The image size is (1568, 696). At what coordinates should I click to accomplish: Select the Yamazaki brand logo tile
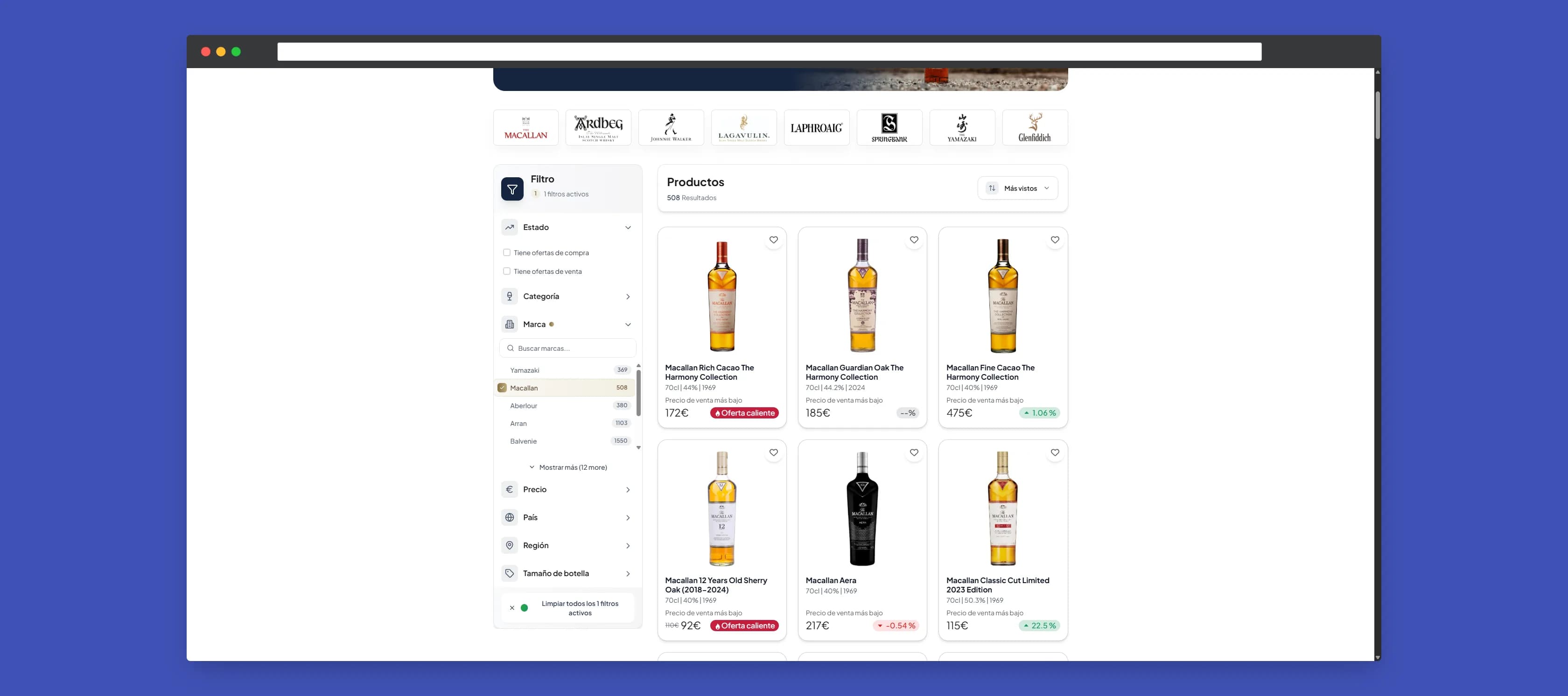point(962,128)
